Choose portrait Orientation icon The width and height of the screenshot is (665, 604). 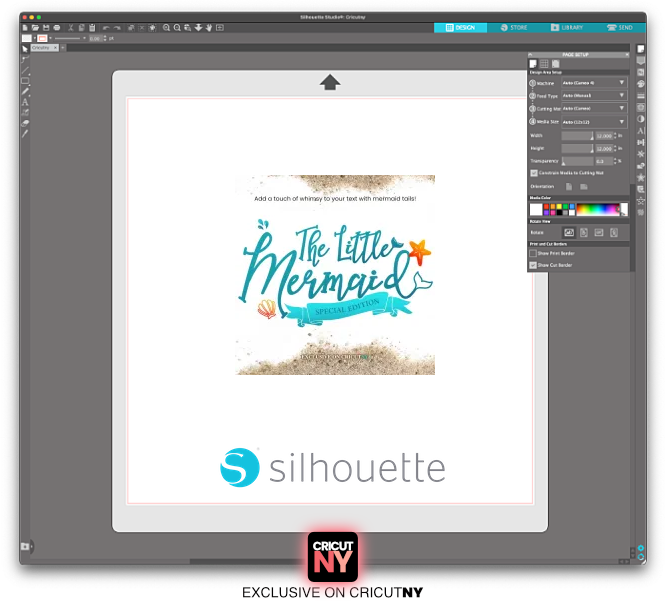tap(569, 187)
